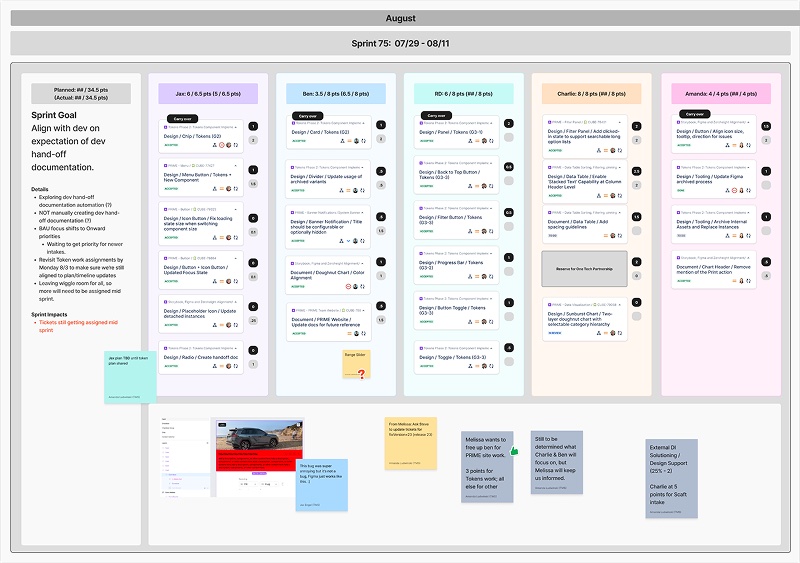Select the 'Amanda: 4 / 4 pts' column header
The height and width of the screenshot is (563, 800).
point(721,94)
